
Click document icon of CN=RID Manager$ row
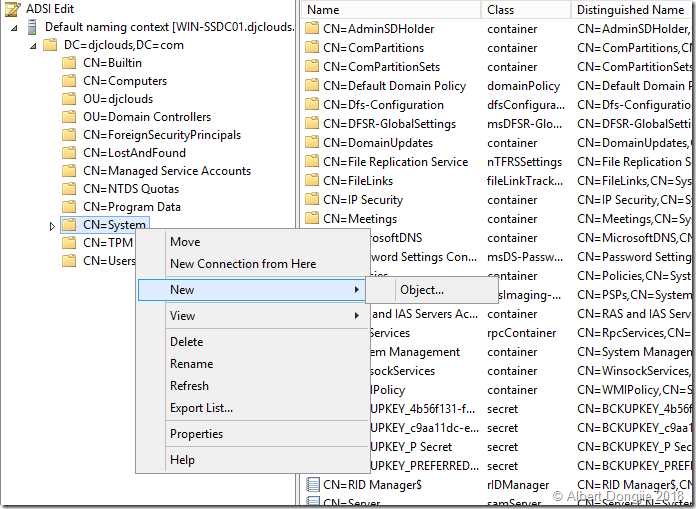(312, 485)
